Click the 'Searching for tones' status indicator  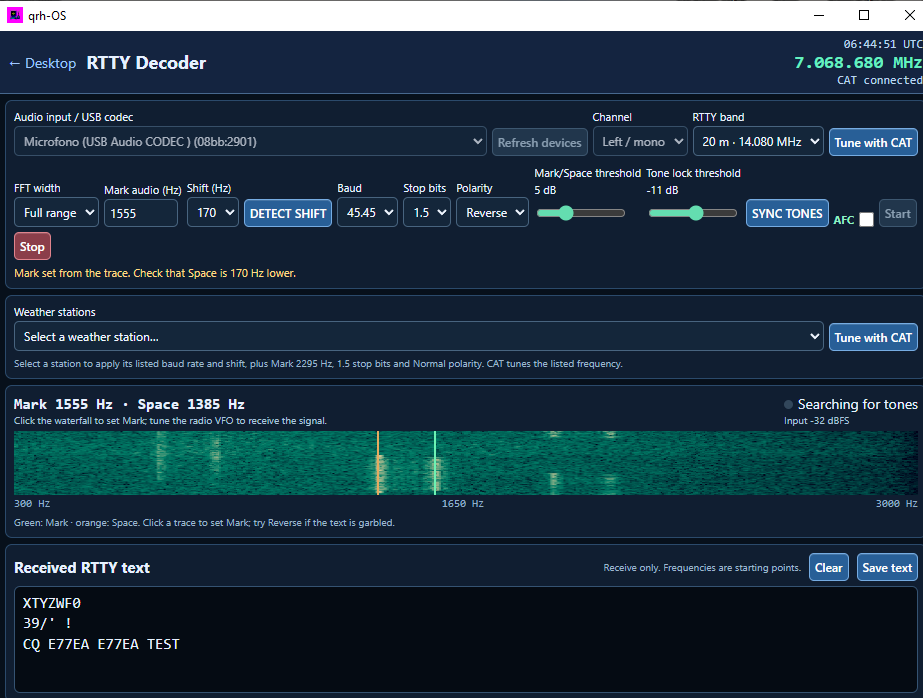[x=851, y=404]
